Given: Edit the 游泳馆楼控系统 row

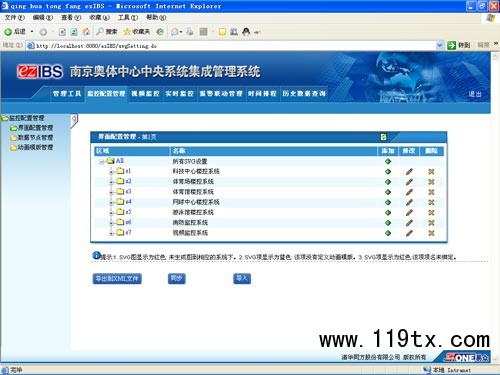Looking at the screenshot, I should coord(409,213).
